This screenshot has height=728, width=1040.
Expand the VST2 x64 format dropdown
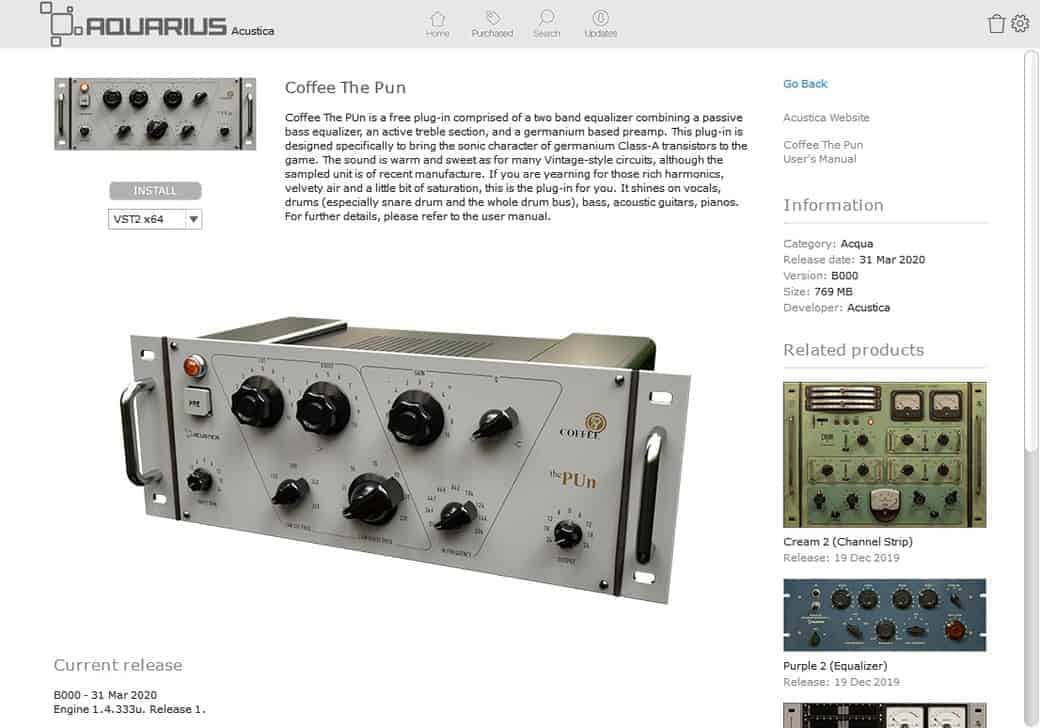194,219
